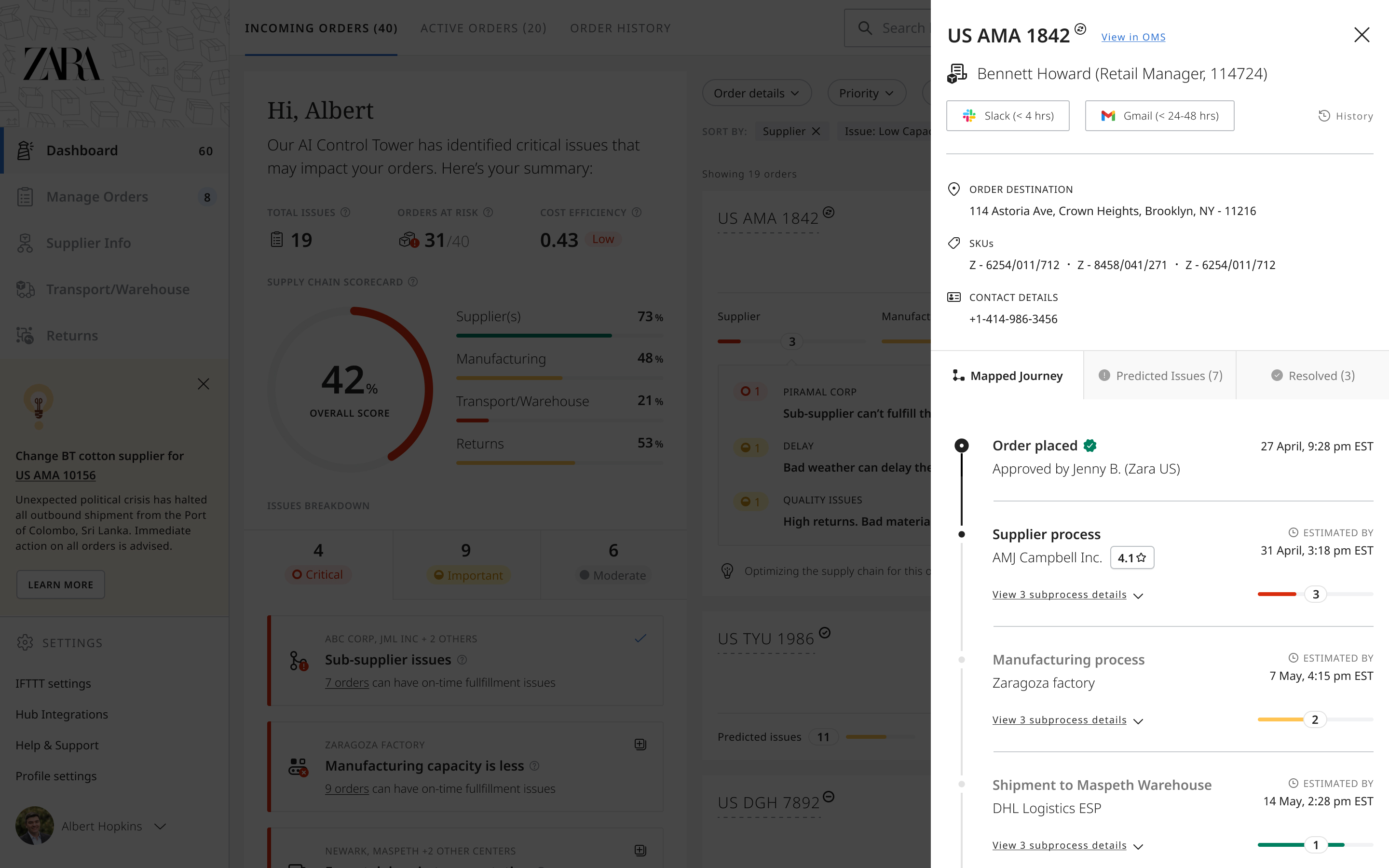This screenshot has height=868, width=1389.
Task: Click the Settings gear icon
Action: tap(25, 642)
